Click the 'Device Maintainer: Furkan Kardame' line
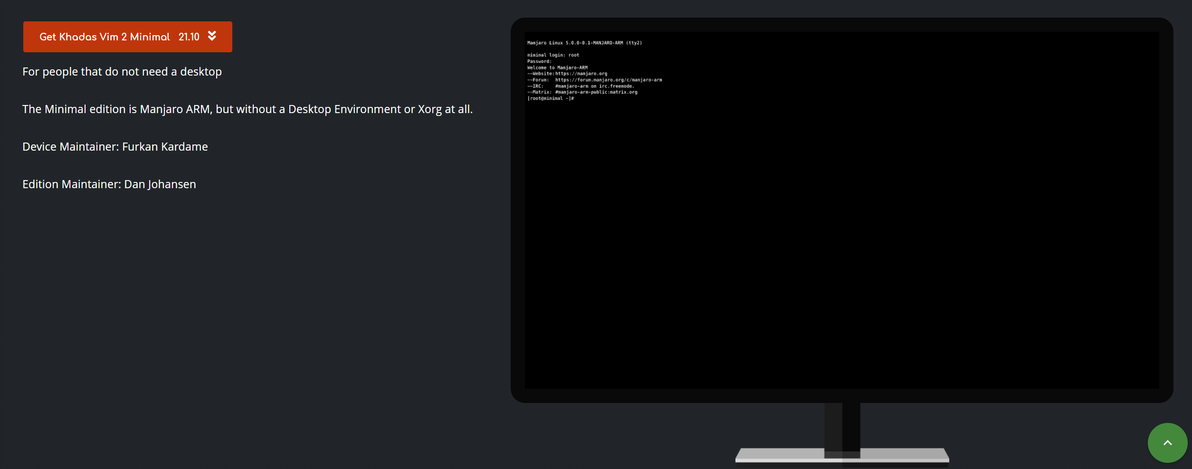This screenshot has width=1192, height=469. coord(115,147)
